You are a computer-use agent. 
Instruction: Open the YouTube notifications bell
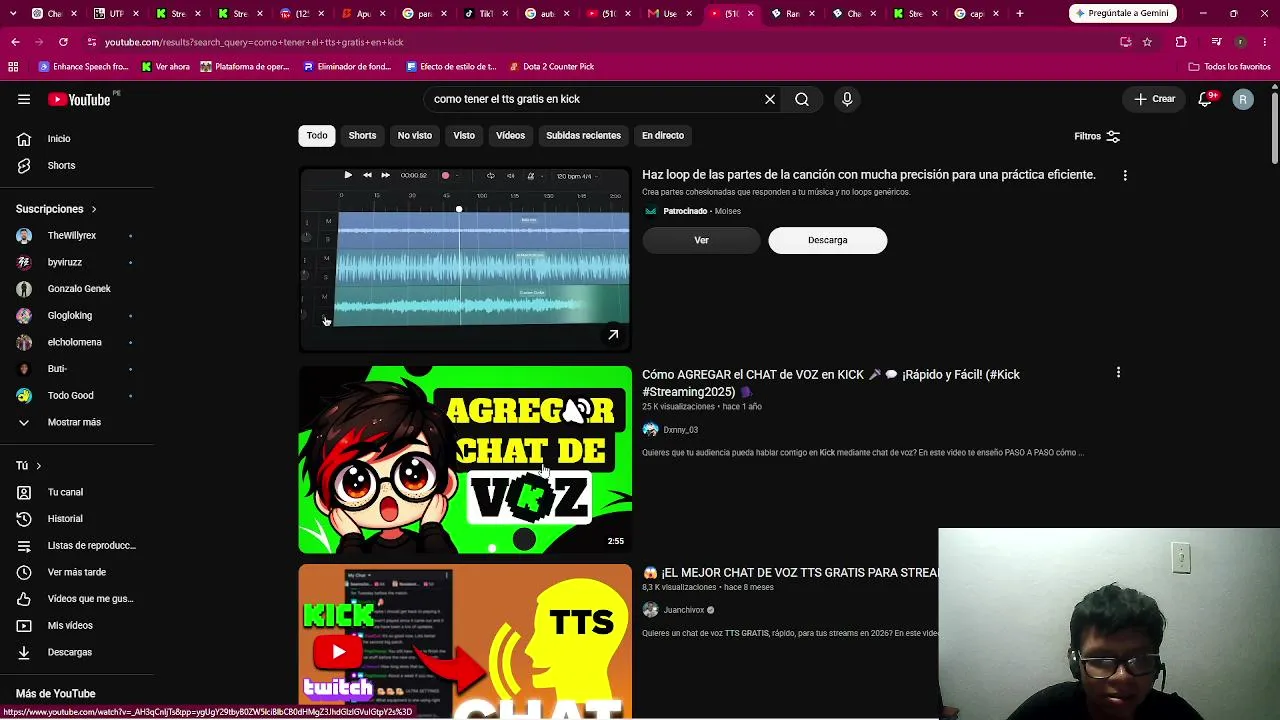coord(1206,99)
